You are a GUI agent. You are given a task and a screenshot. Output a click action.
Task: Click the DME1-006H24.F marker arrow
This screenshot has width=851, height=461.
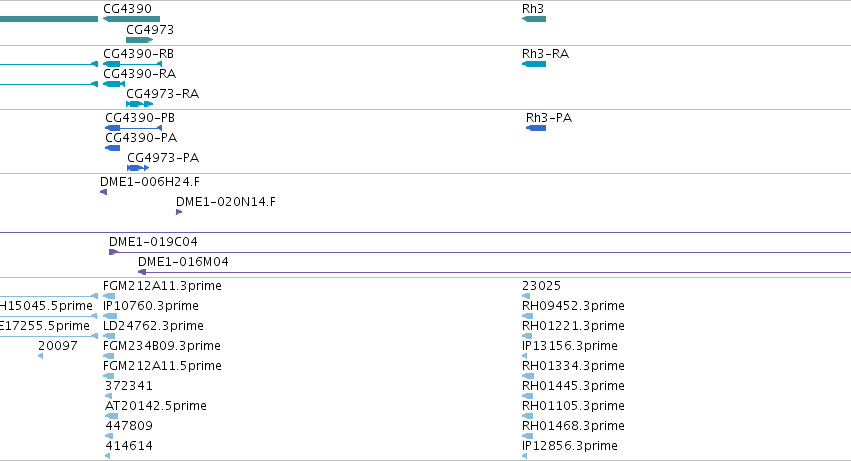point(104,192)
